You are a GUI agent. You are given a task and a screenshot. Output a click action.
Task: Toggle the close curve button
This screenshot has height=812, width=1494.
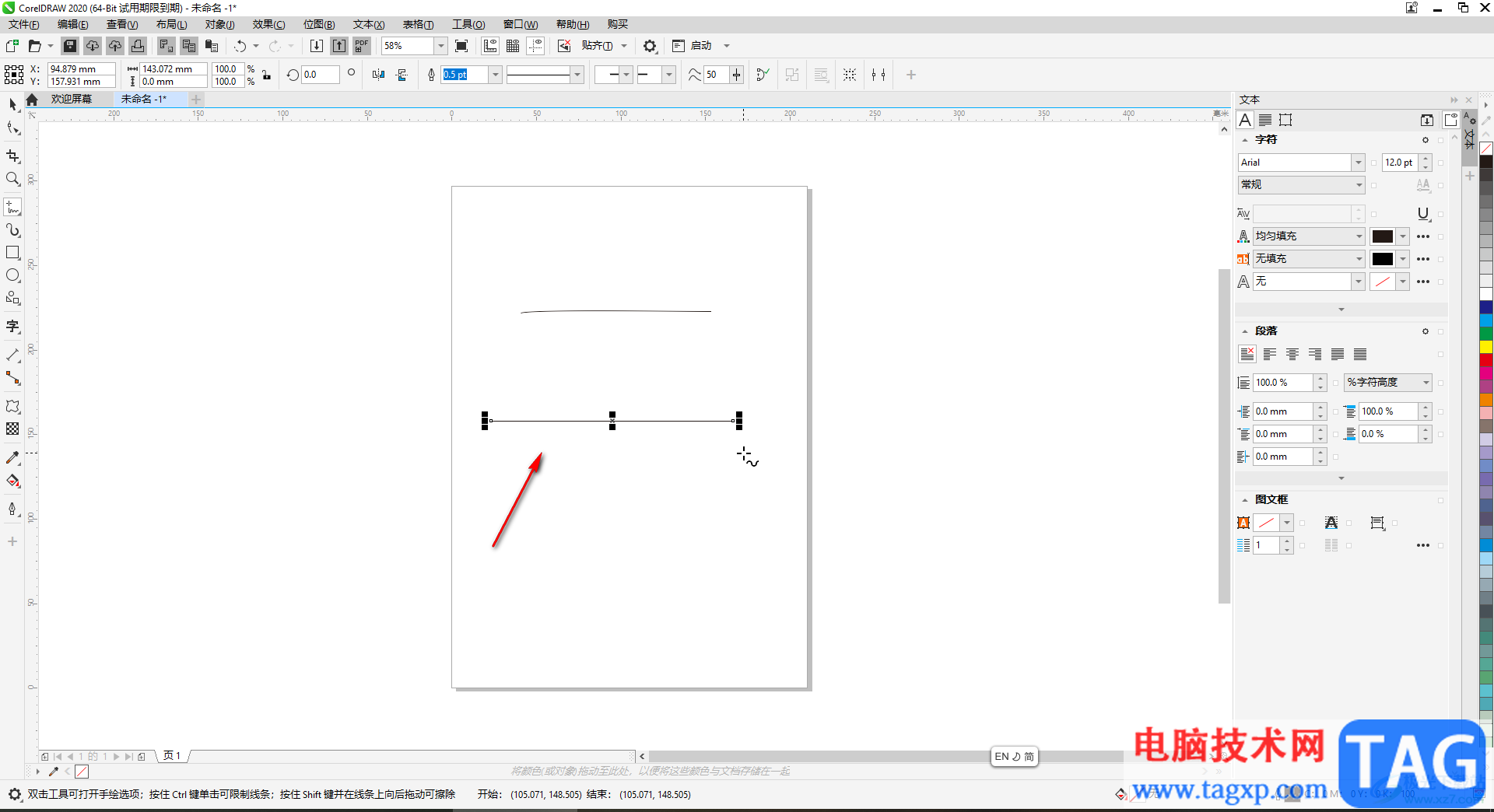pyautogui.click(x=763, y=75)
